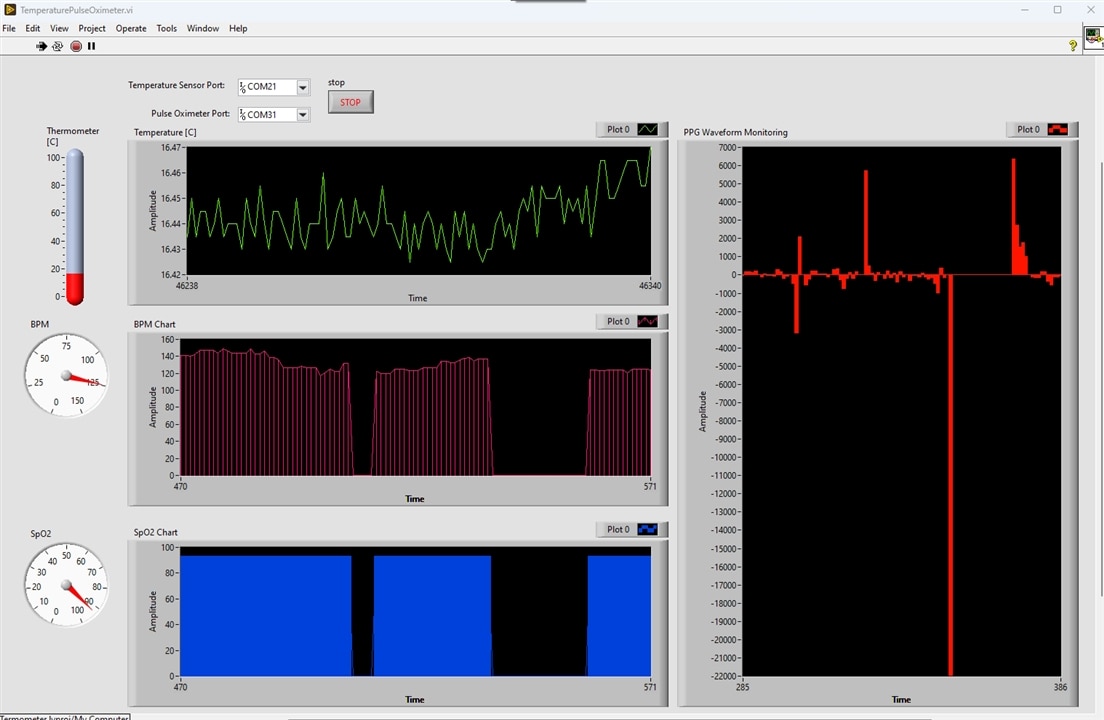The height and width of the screenshot is (720, 1104).
Task: Click Temperature chart x-axis value 46340
Action: click(x=650, y=286)
